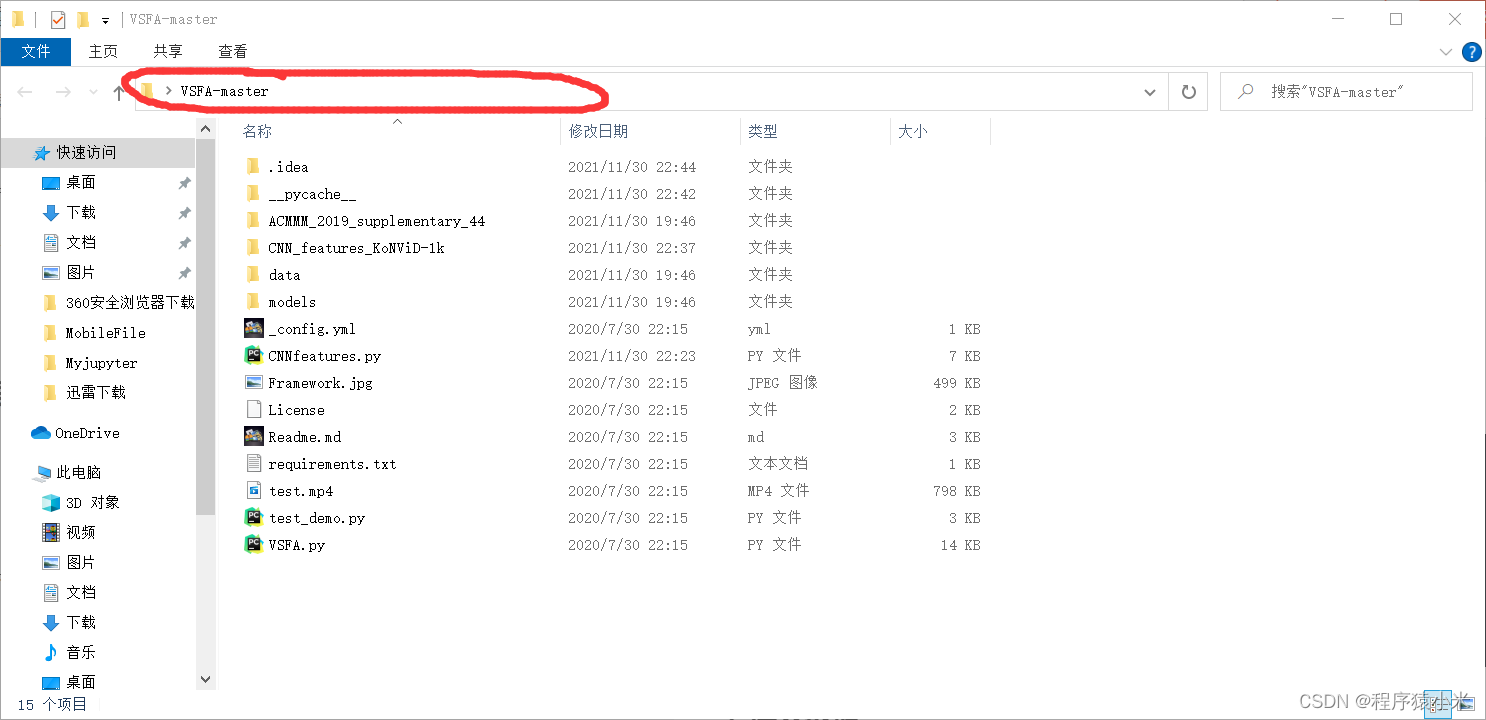Click the properties checkmark icon in title bar

click(x=58, y=19)
